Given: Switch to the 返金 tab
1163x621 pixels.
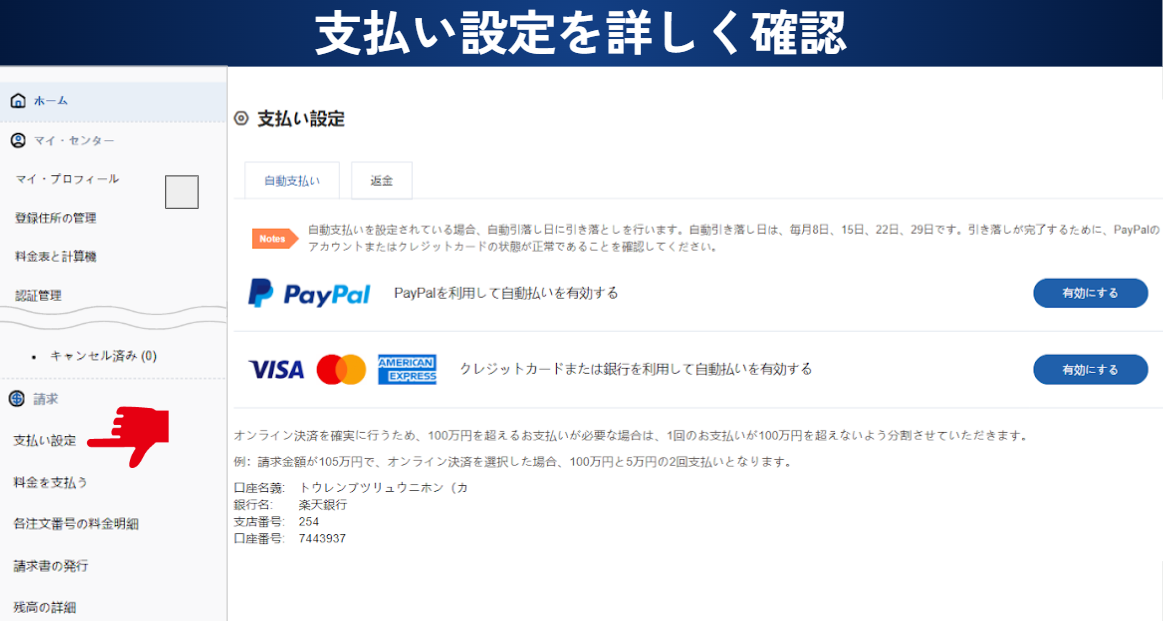Looking at the screenshot, I should (x=381, y=180).
